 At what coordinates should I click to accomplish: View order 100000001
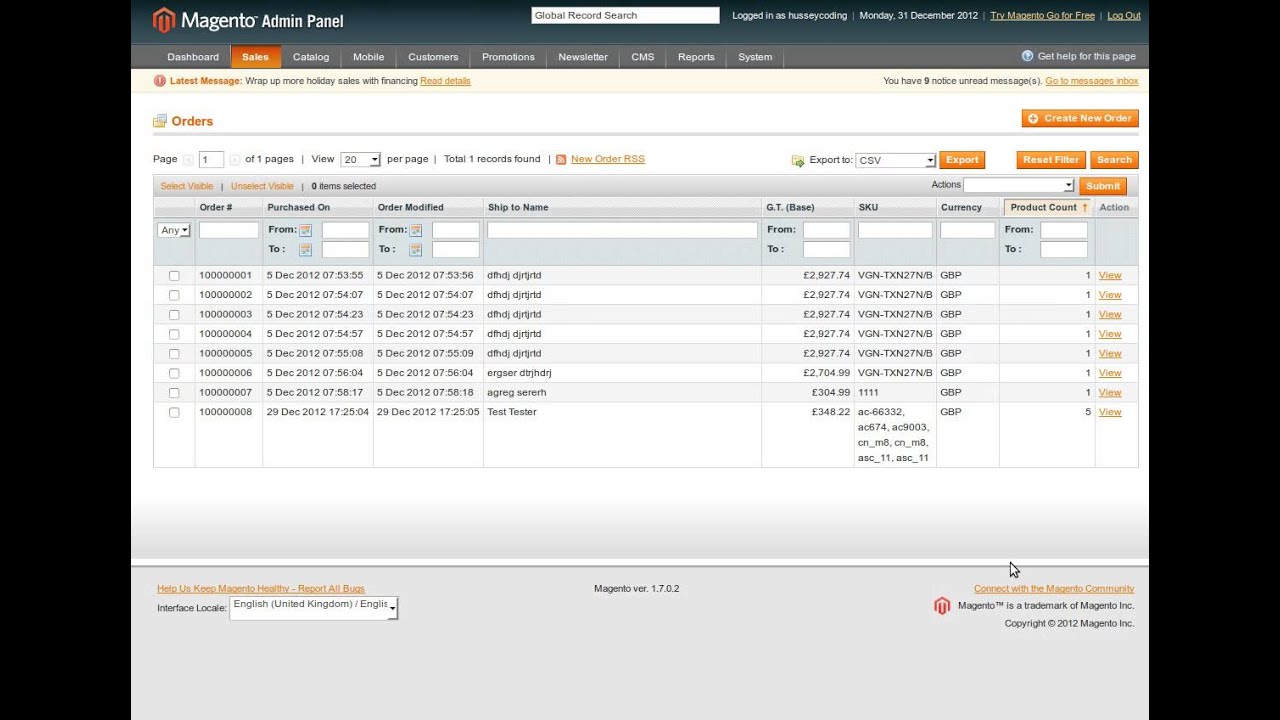[x=1110, y=275]
